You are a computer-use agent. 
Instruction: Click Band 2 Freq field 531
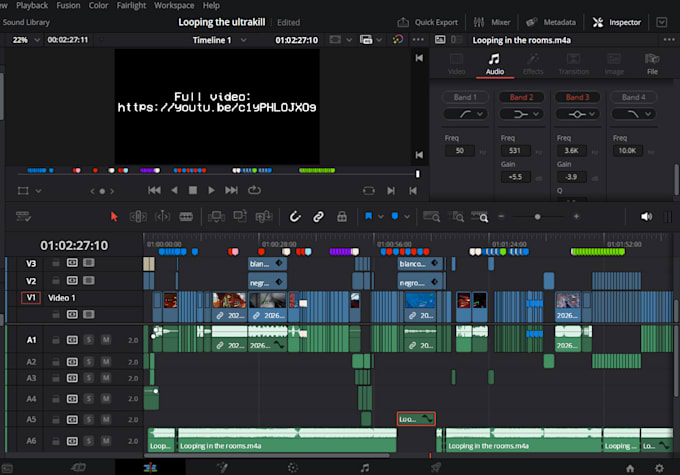(515, 151)
